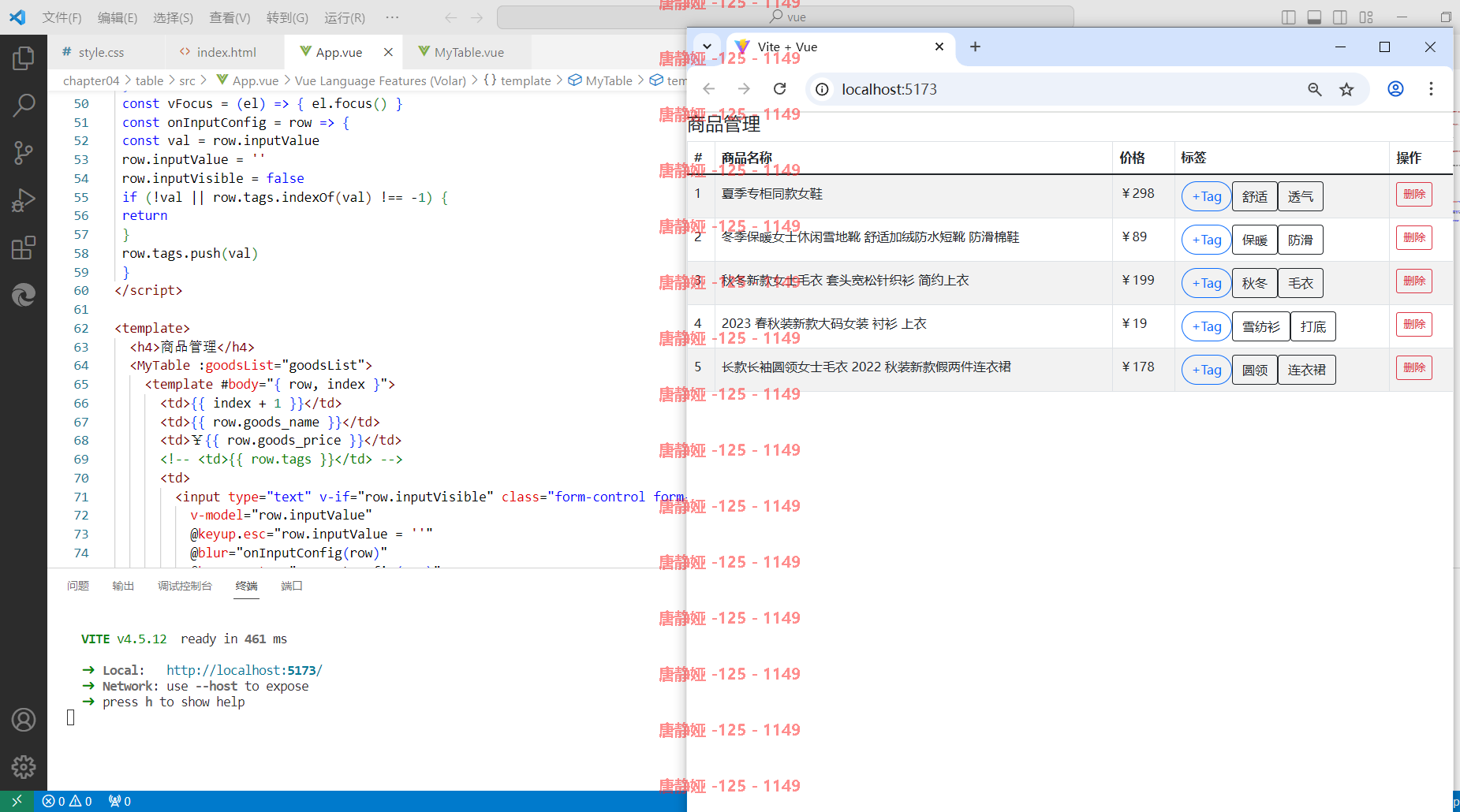View site information icon in address bar

pos(822,89)
